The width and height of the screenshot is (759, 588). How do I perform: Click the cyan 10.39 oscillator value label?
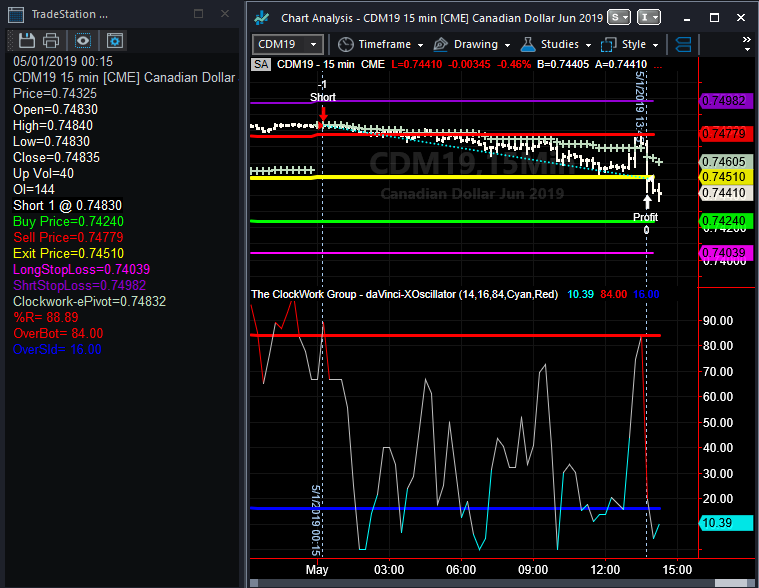pyautogui.click(x=725, y=523)
